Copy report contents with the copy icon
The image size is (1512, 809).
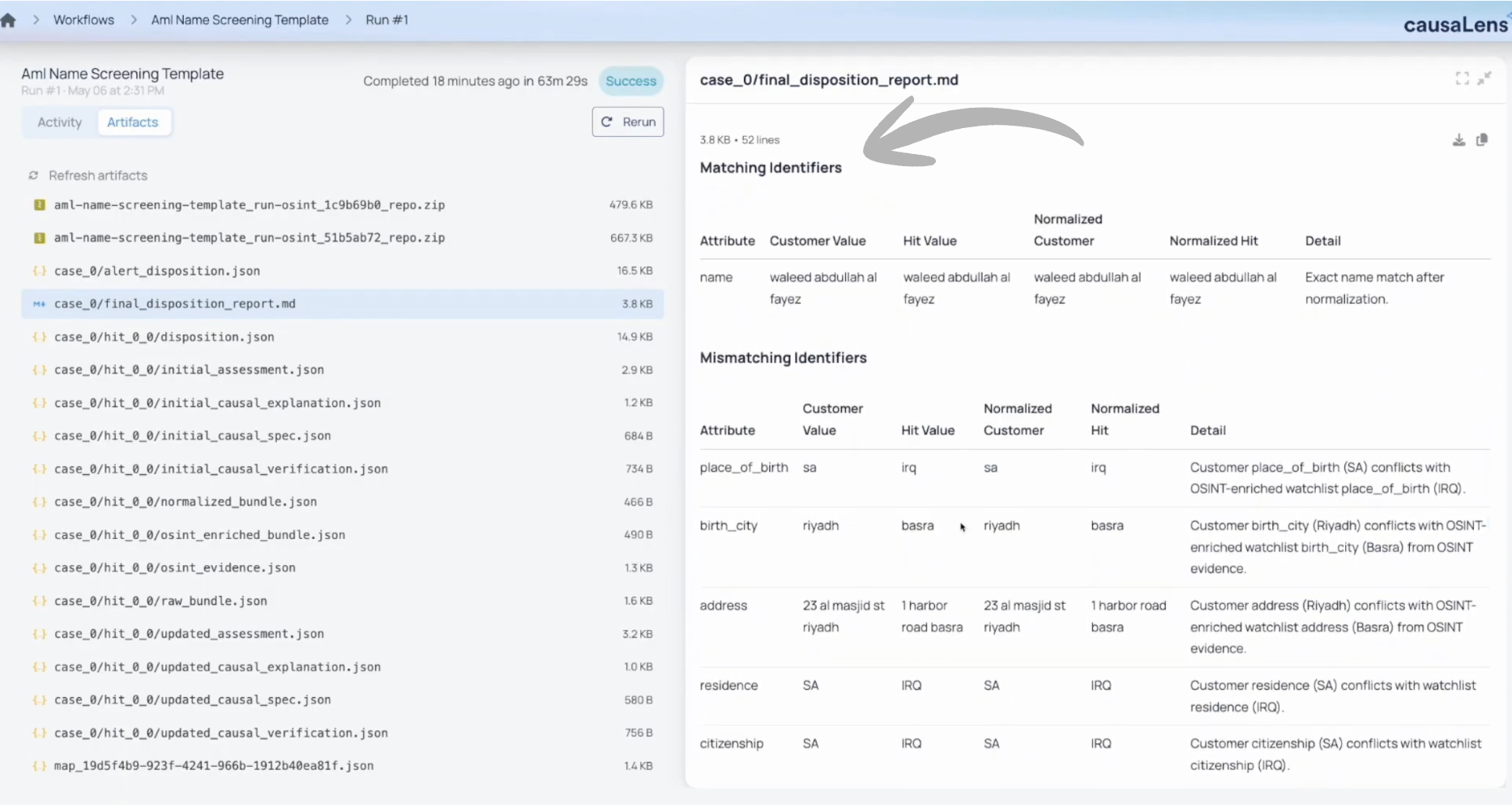coord(1482,140)
